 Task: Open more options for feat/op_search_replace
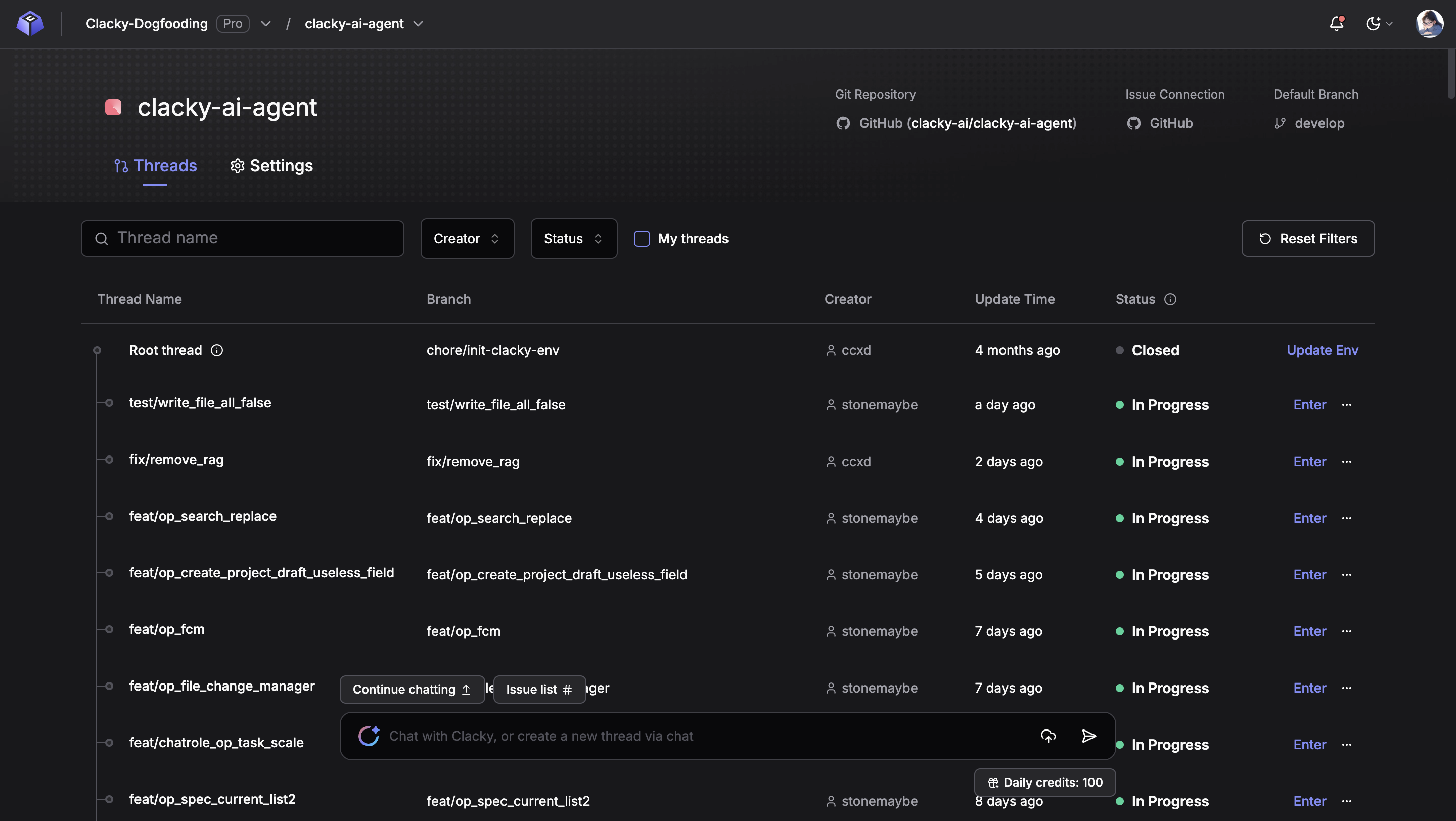point(1346,518)
